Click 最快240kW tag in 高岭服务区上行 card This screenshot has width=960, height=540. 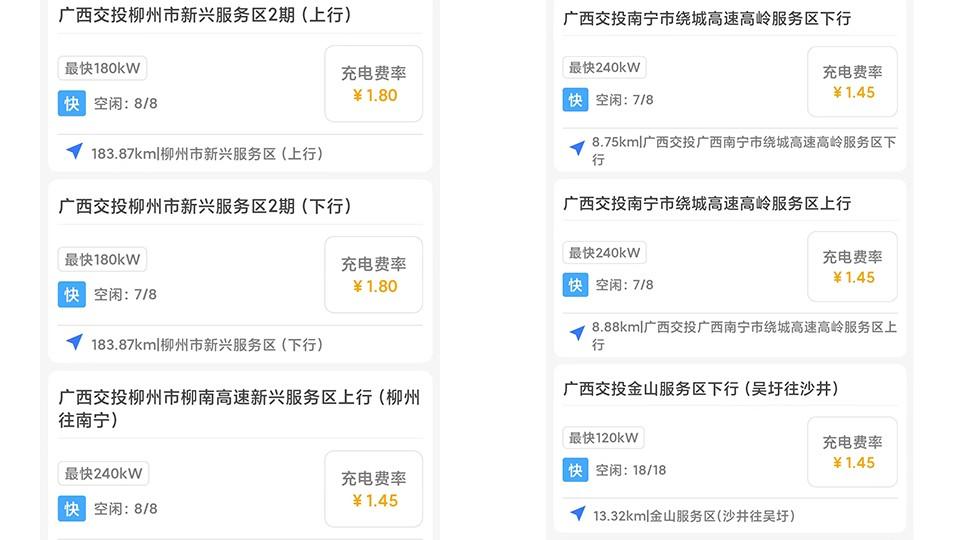click(x=604, y=253)
